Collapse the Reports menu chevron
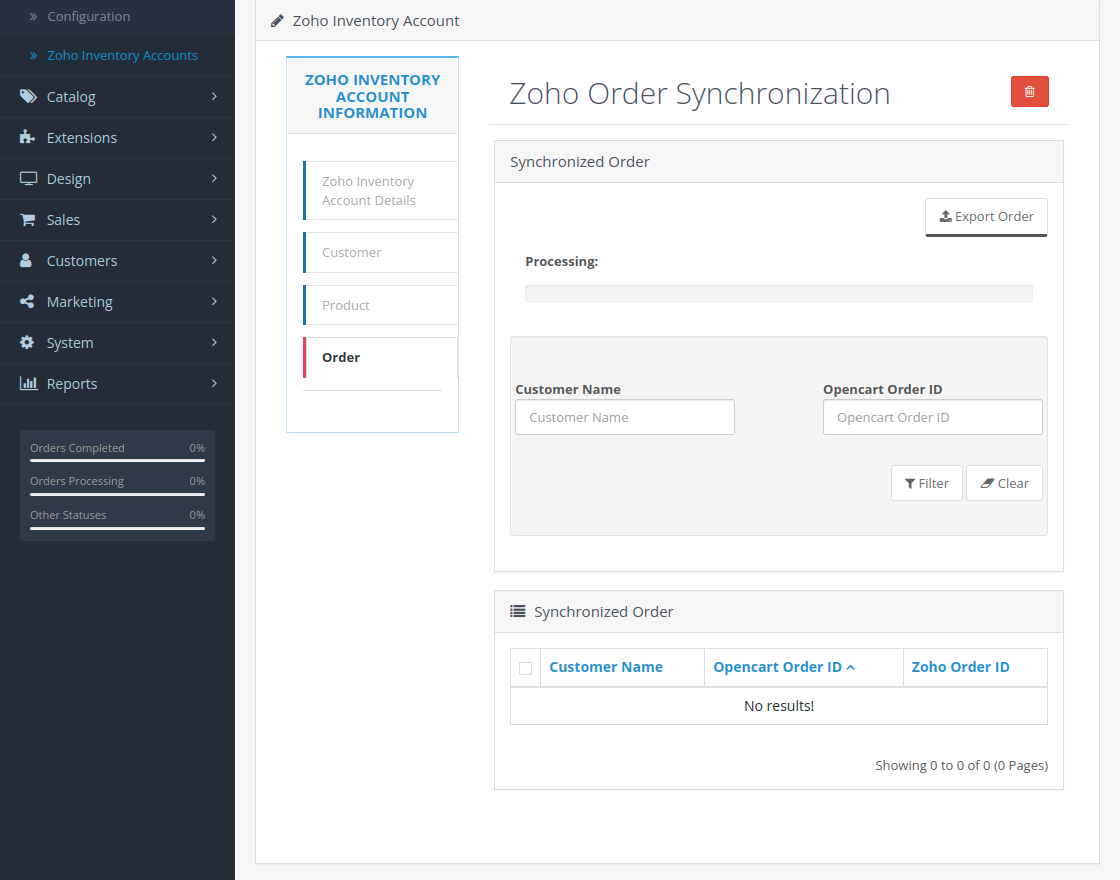This screenshot has height=880, width=1120. (213, 384)
